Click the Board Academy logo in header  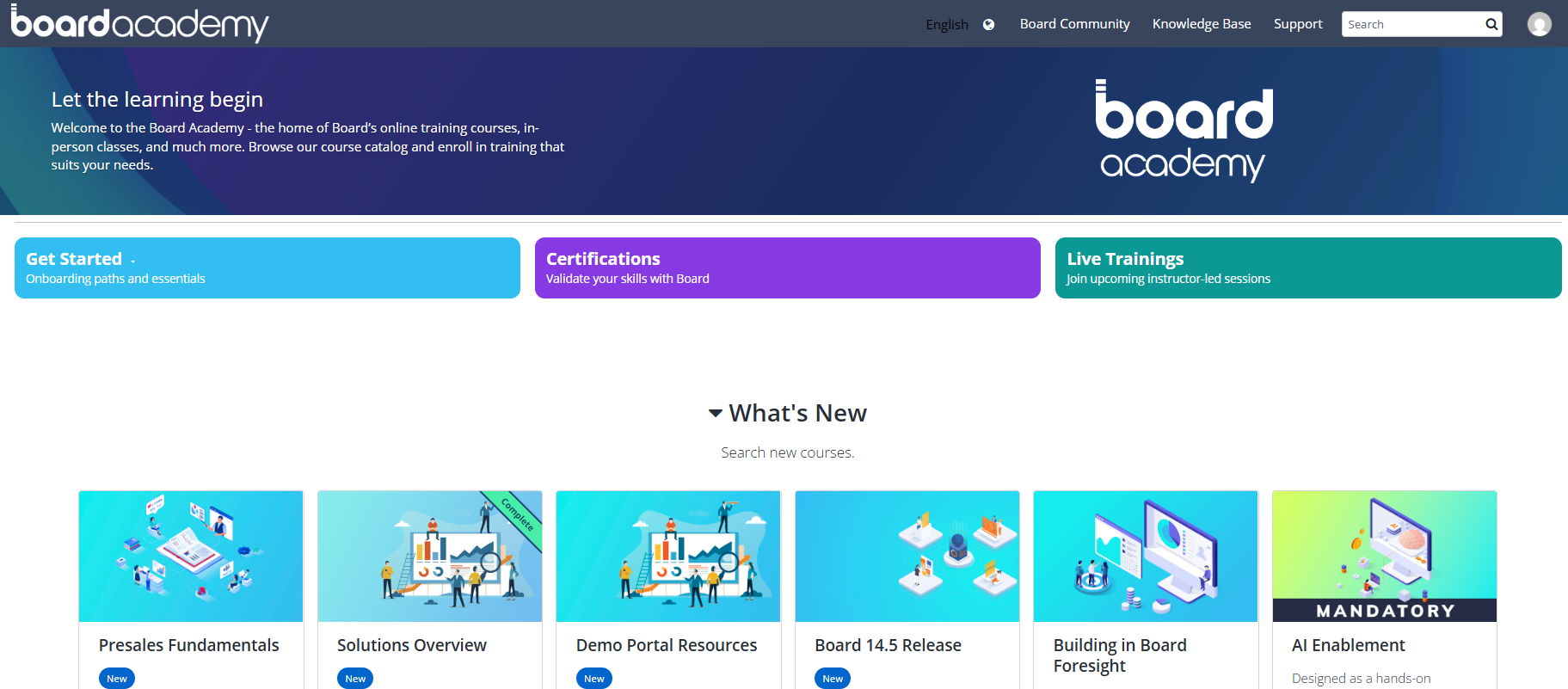click(x=139, y=23)
